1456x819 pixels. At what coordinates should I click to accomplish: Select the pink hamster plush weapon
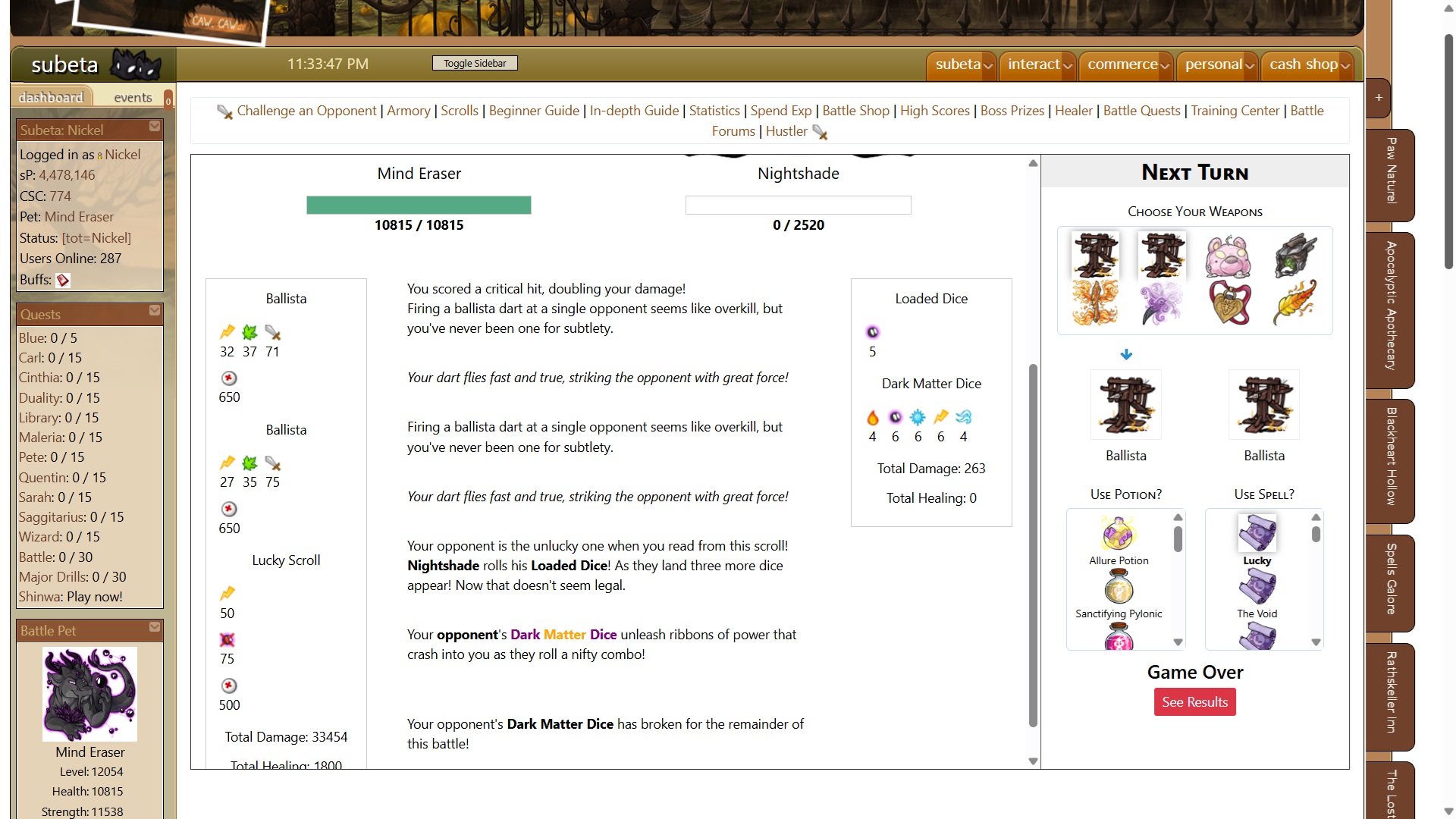[1228, 256]
